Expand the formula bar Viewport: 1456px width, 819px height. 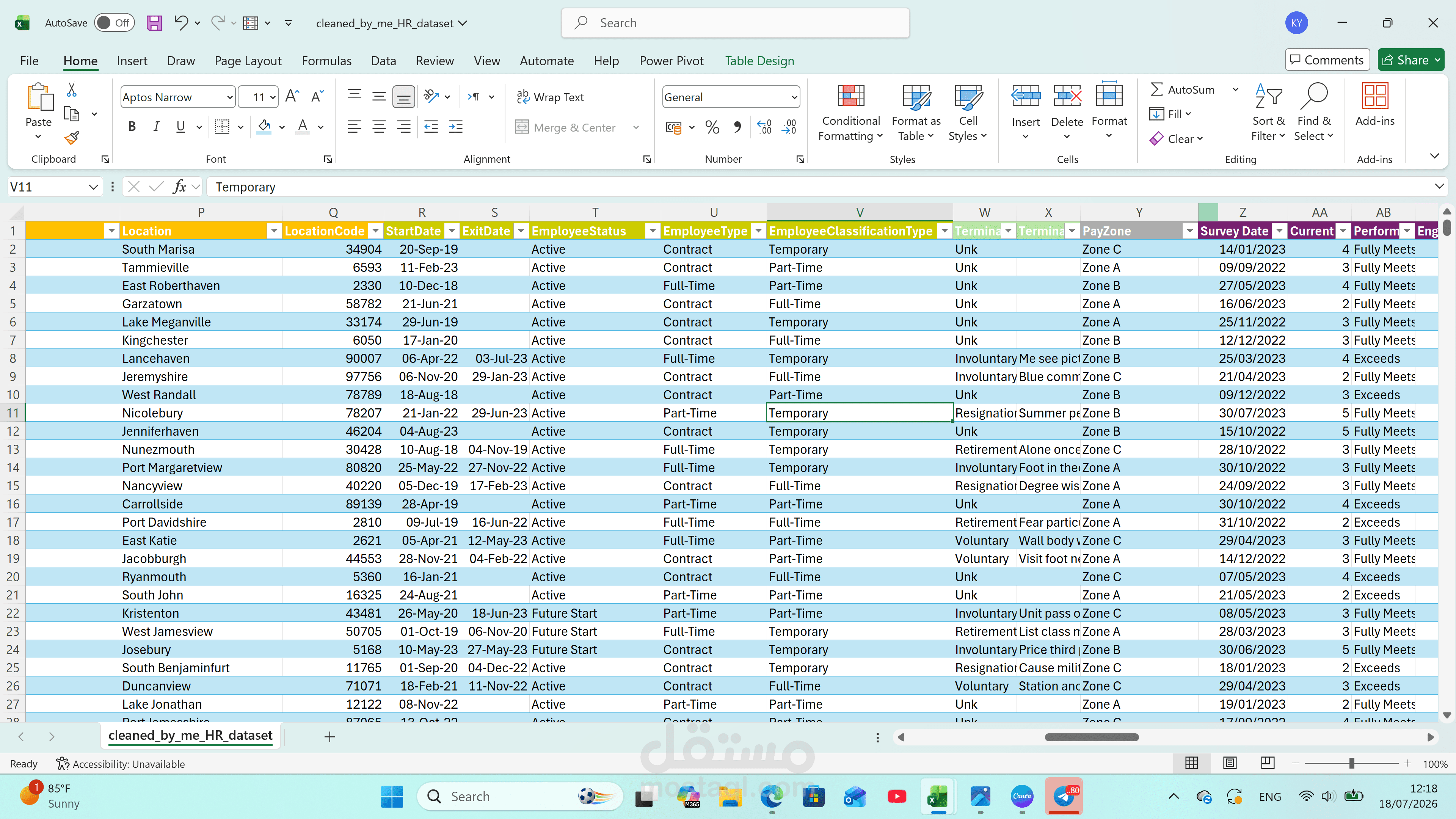tap(1439, 187)
